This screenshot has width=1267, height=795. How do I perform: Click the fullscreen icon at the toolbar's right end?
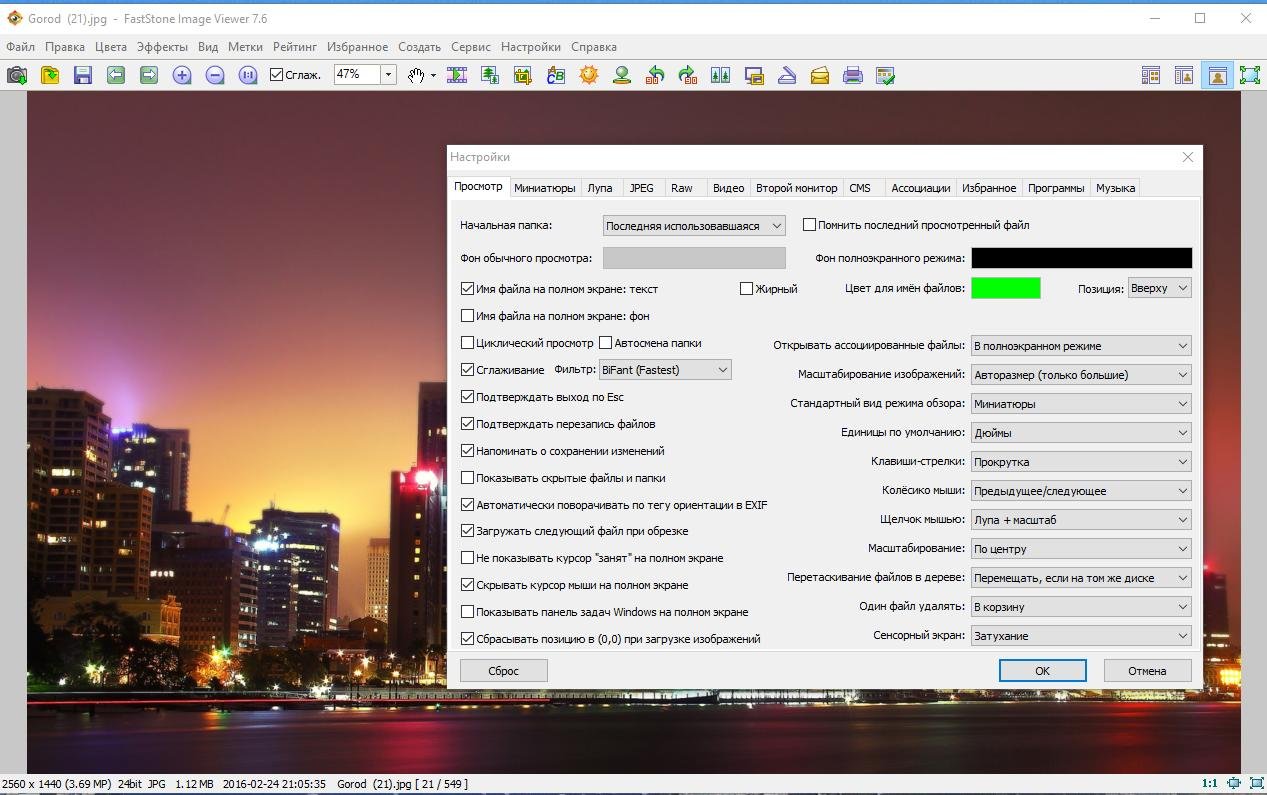[x=1250, y=75]
